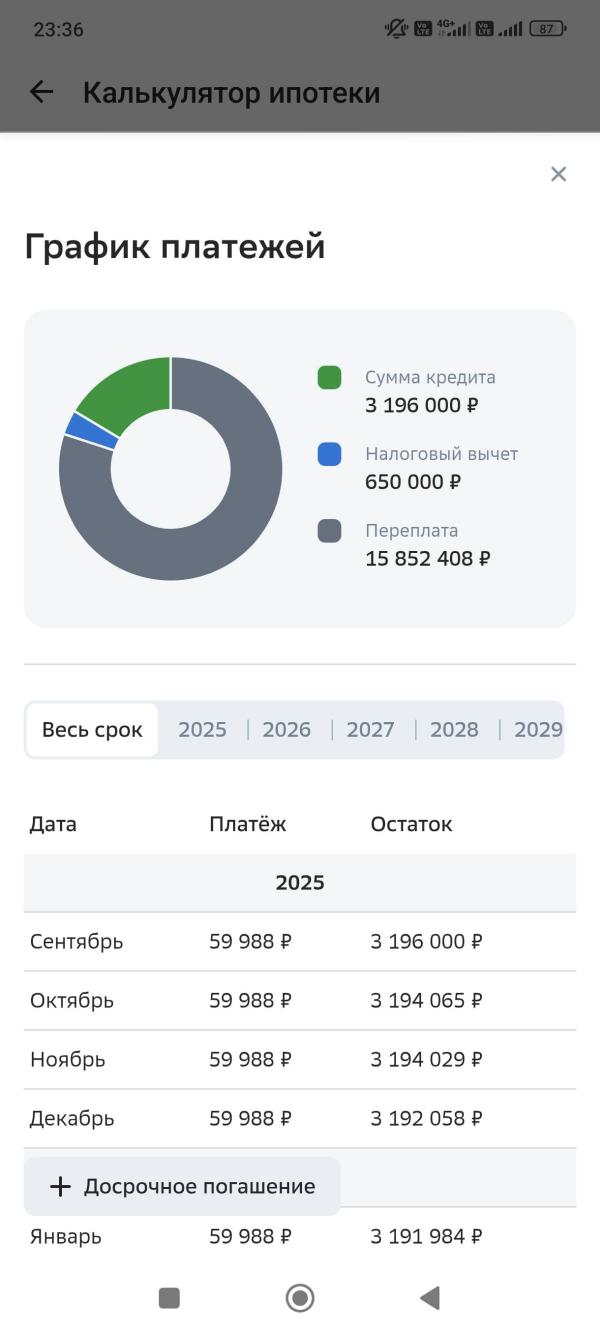Select the 2027 year tab

[x=371, y=730]
